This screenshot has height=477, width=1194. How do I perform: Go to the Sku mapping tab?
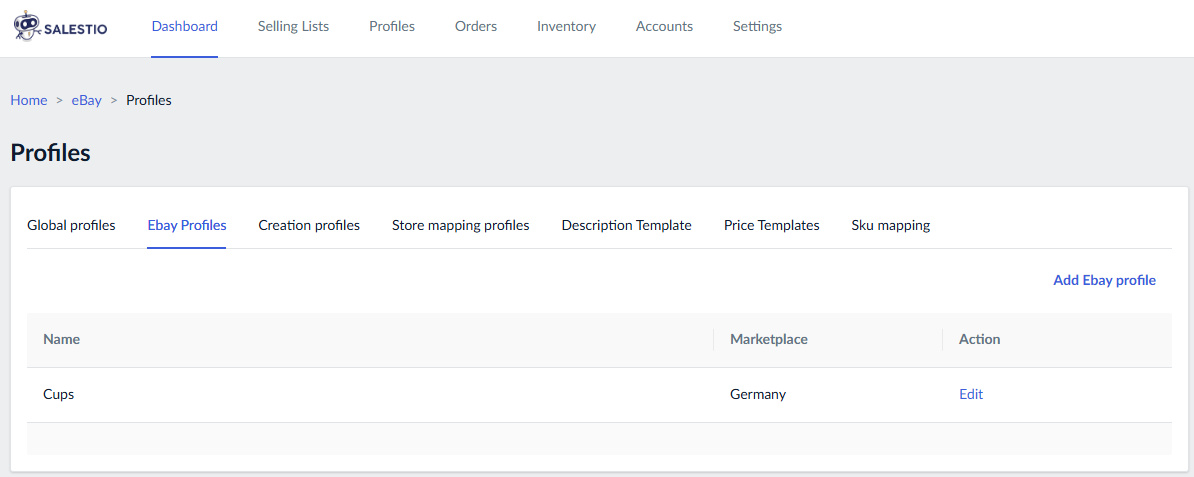pyautogui.click(x=890, y=225)
